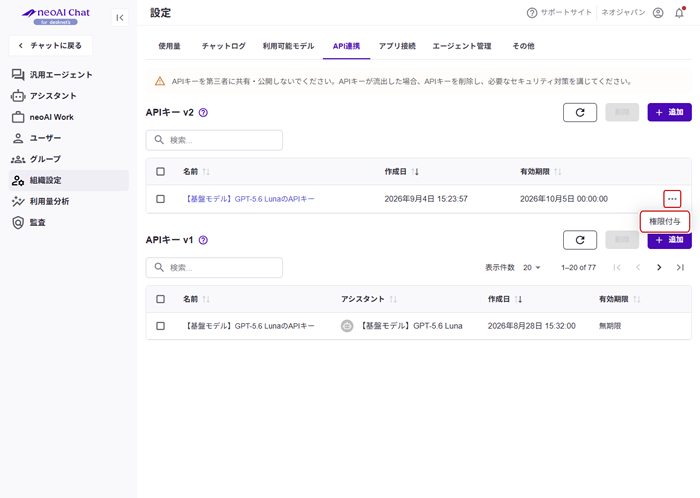The width and height of the screenshot is (700, 498).
Task: Click the ネオジャパン organization name
Action: [623, 12]
